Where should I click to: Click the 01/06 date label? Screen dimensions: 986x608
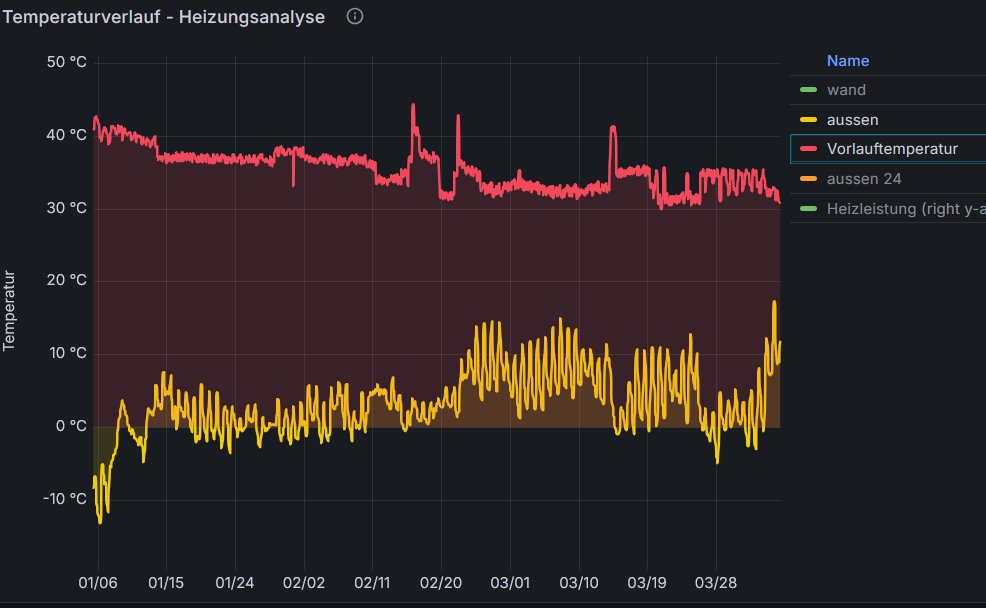(x=97, y=583)
